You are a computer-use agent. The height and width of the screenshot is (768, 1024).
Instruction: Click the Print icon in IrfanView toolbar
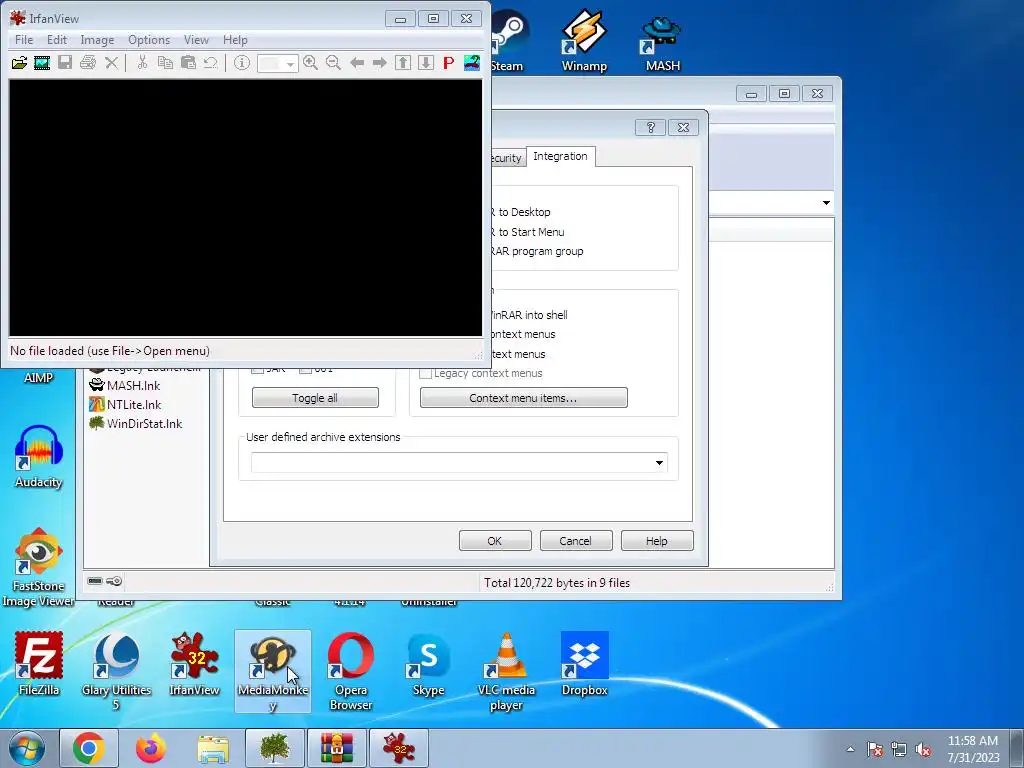tap(88, 63)
